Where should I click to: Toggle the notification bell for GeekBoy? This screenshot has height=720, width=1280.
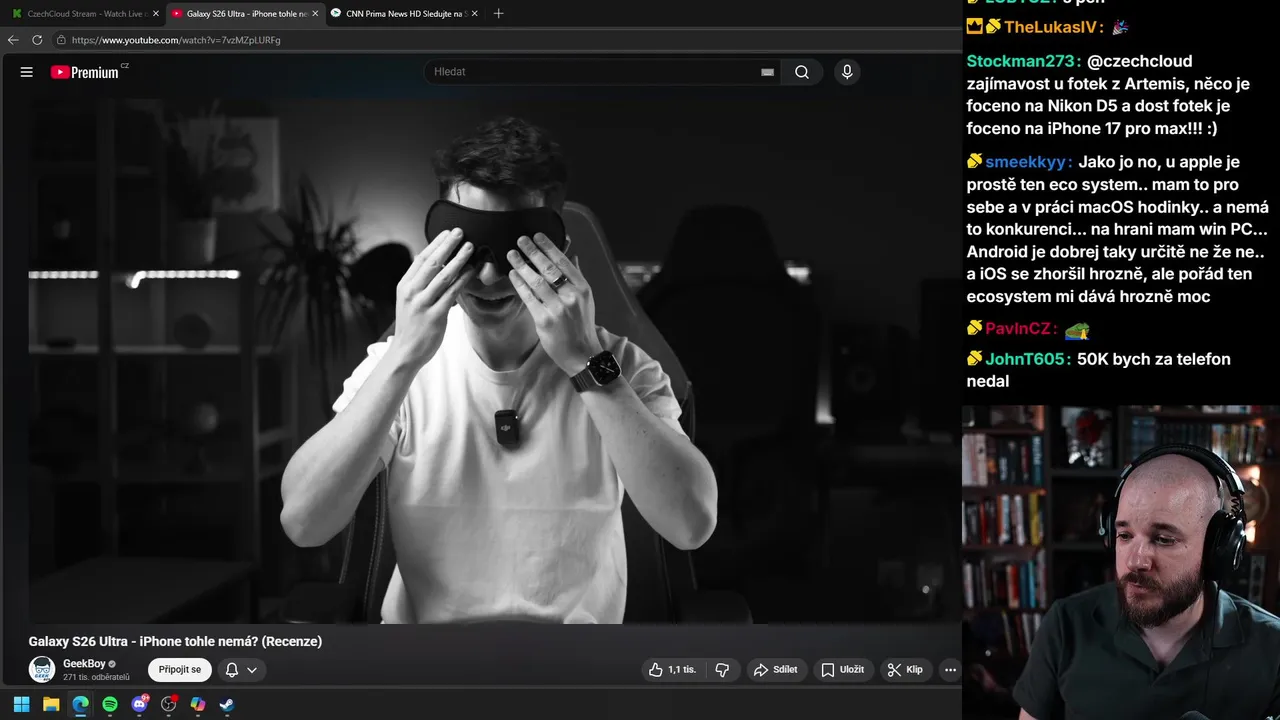click(231, 670)
